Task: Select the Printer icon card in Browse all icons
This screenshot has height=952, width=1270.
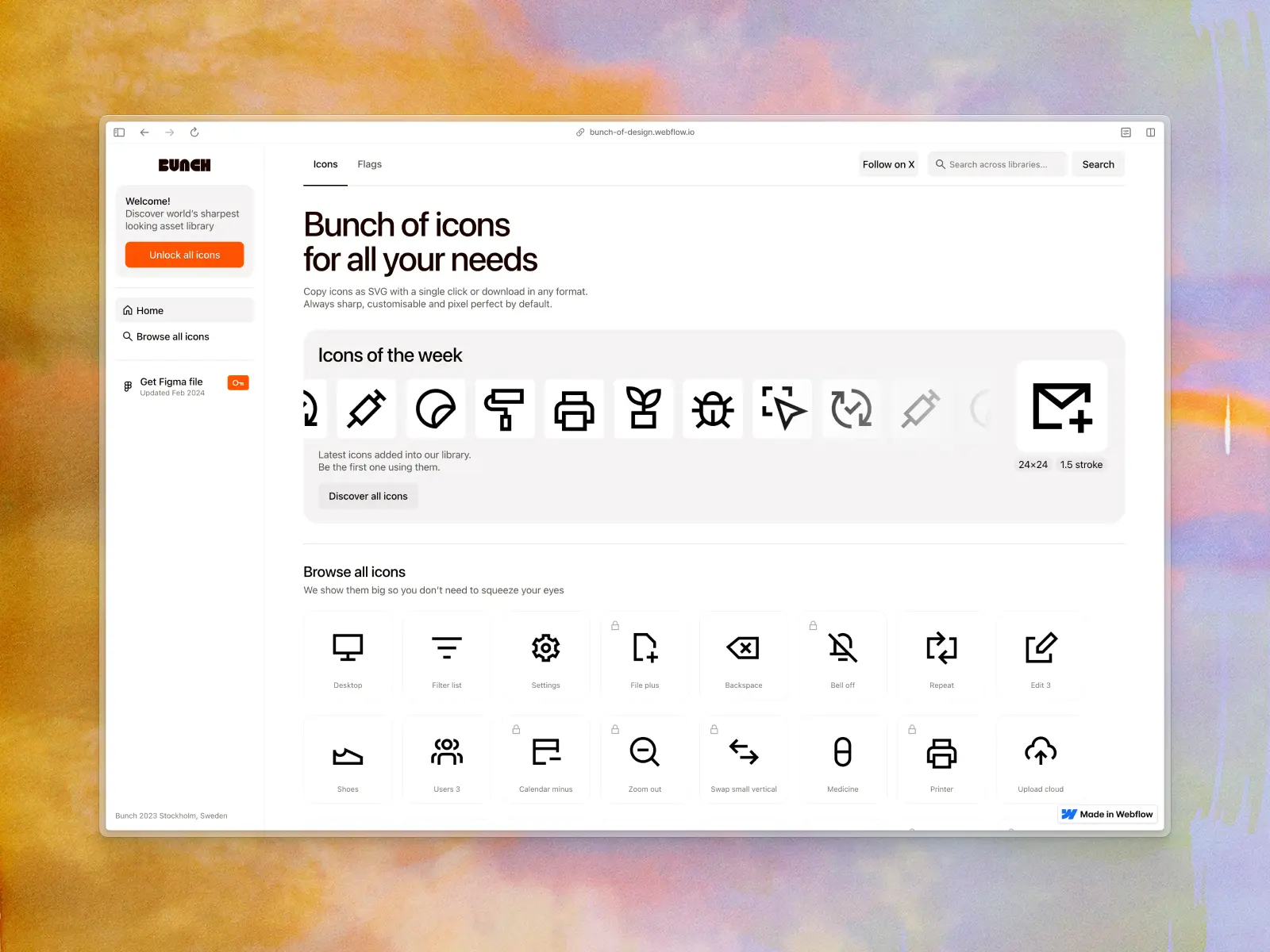Action: pos(941,759)
